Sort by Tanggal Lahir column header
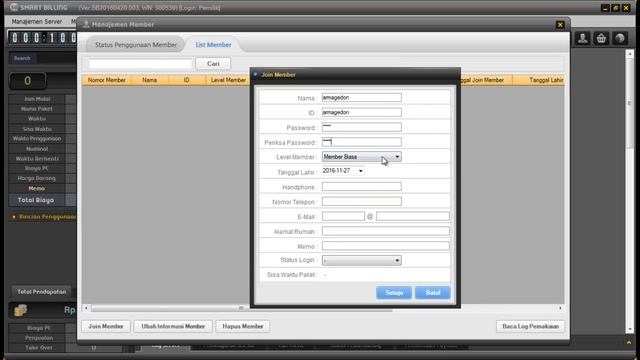The image size is (640, 360). [x=539, y=80]
